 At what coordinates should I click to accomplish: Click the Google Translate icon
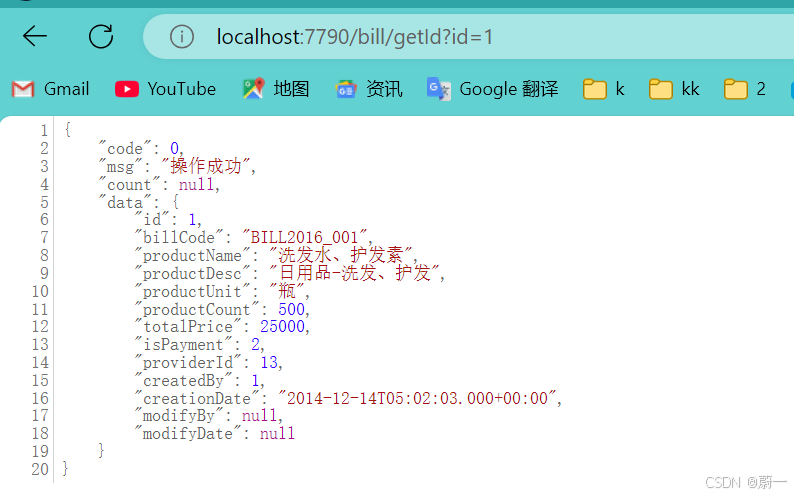tap(439, 89)
